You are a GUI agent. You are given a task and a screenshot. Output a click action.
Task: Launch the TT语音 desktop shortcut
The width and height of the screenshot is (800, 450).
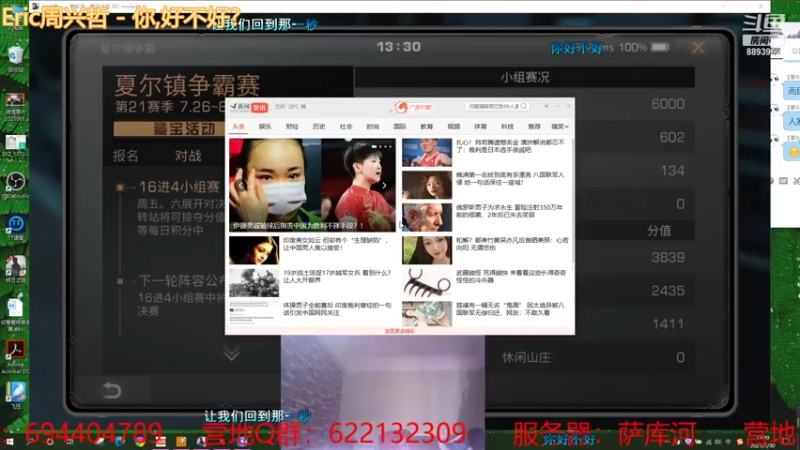(x=15, y=227)
